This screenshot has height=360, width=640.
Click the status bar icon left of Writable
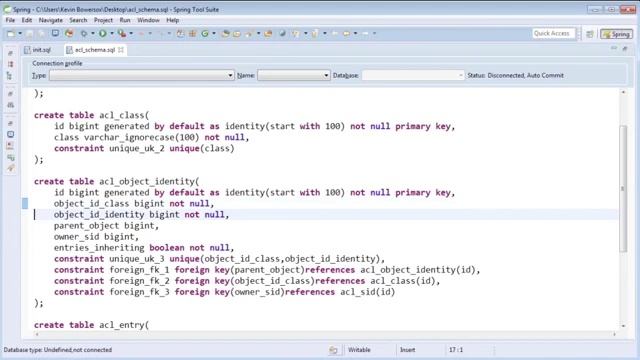333,350
